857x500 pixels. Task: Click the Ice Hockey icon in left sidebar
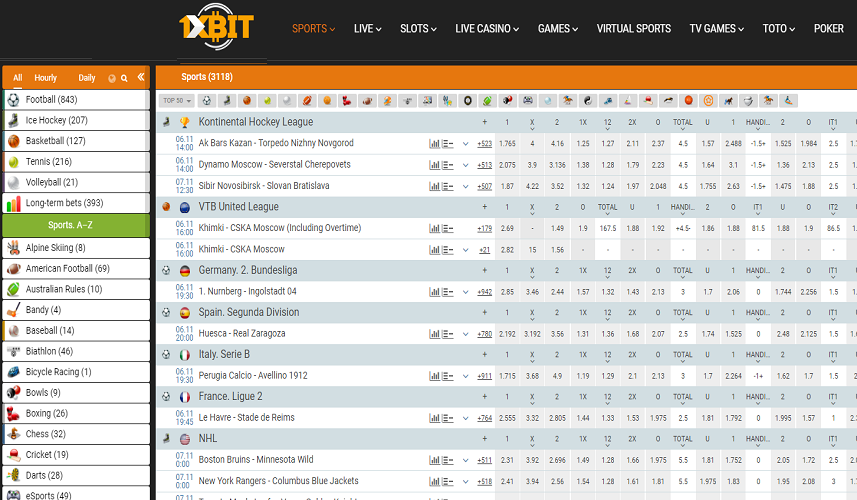(x=14, y=120)
